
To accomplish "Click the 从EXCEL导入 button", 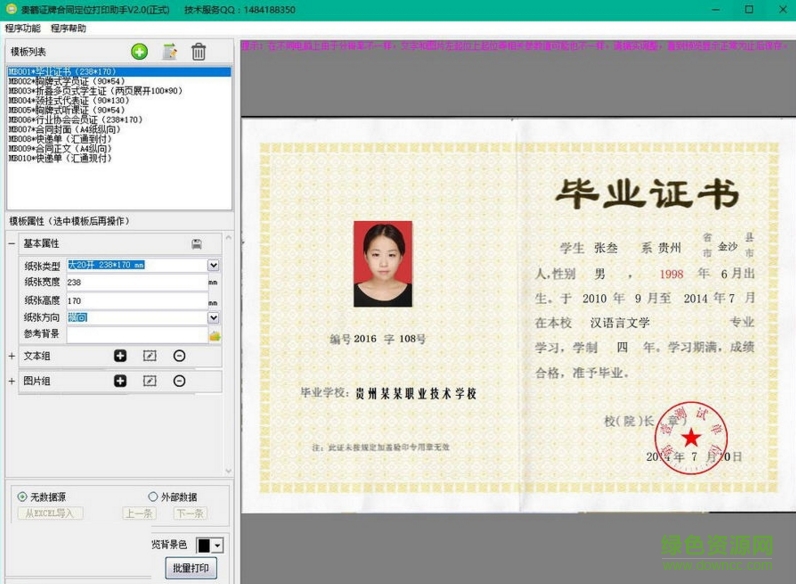I will tap(50, 513).
